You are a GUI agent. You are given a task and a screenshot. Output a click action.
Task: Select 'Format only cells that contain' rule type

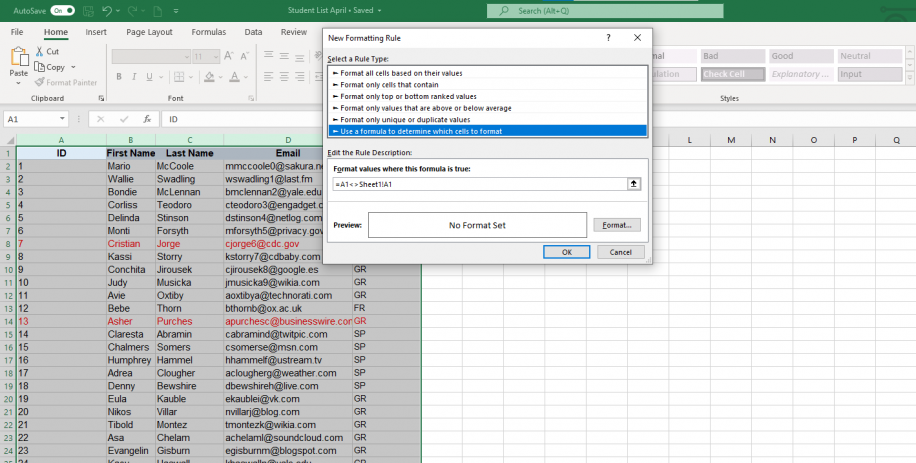488,85
